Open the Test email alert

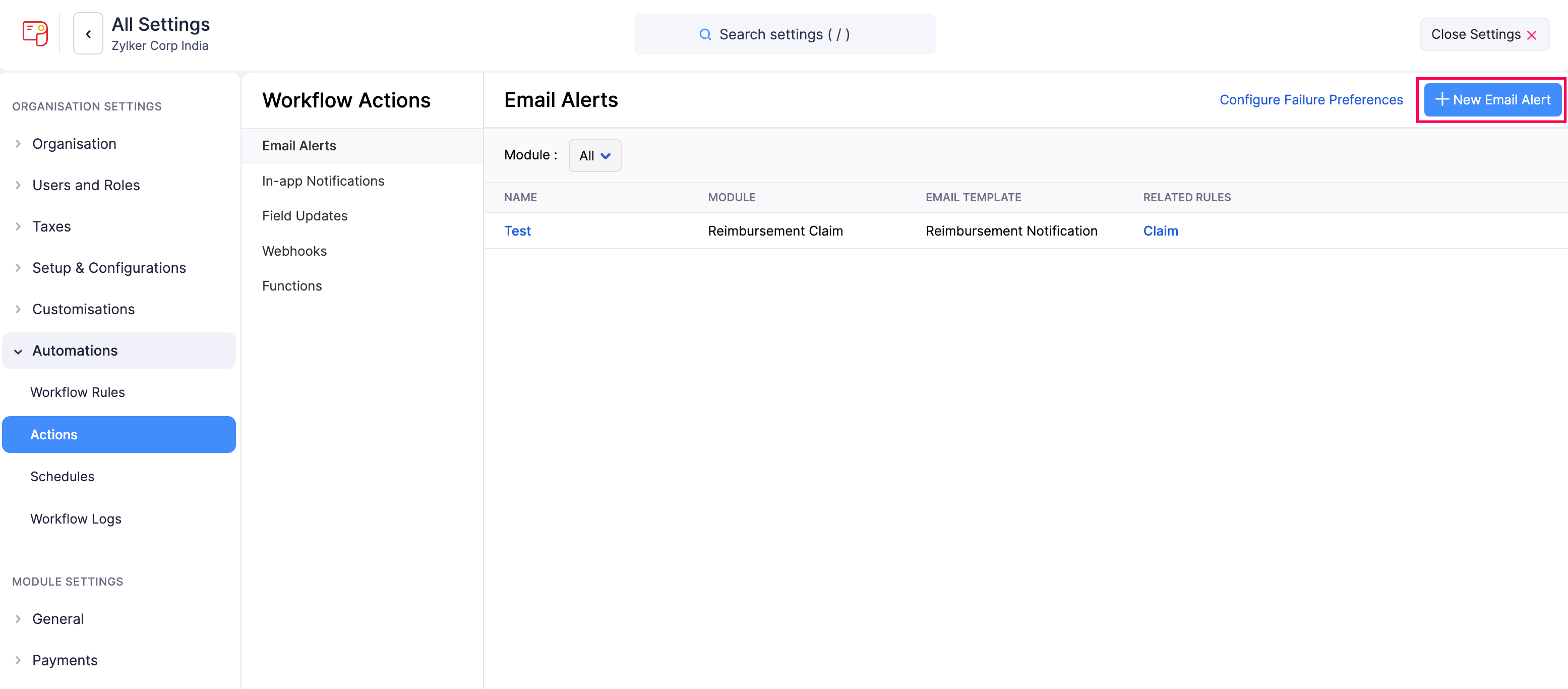click(x=517, y=231)
